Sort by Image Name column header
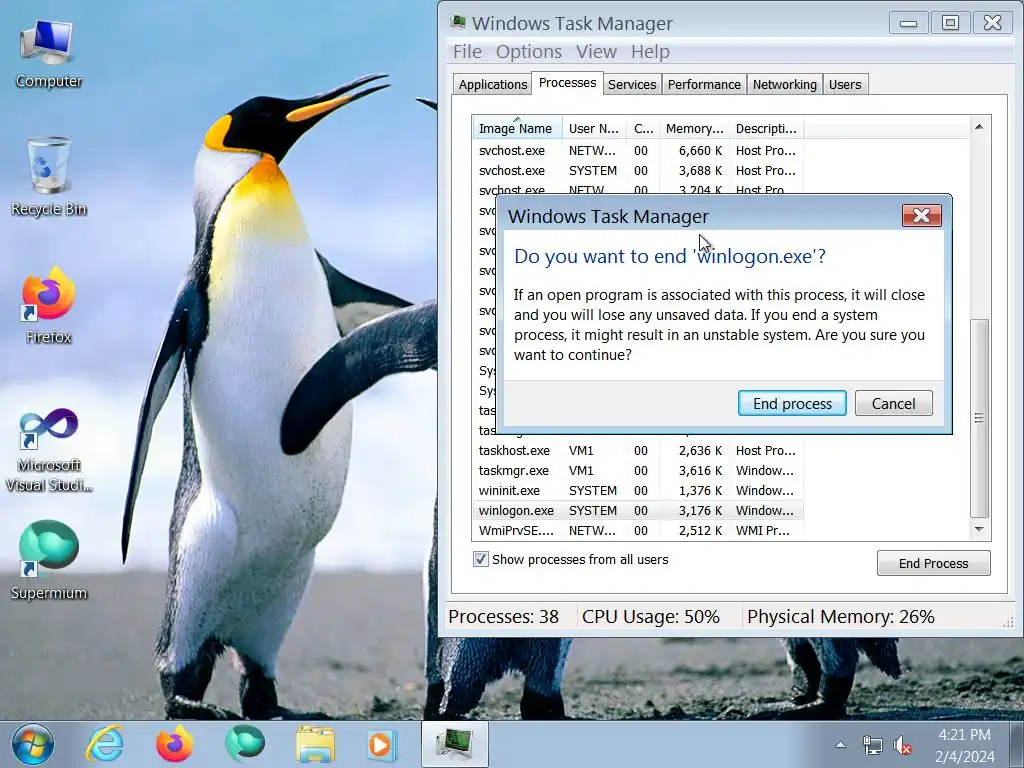1024x768 pixels. coord(517,128)
